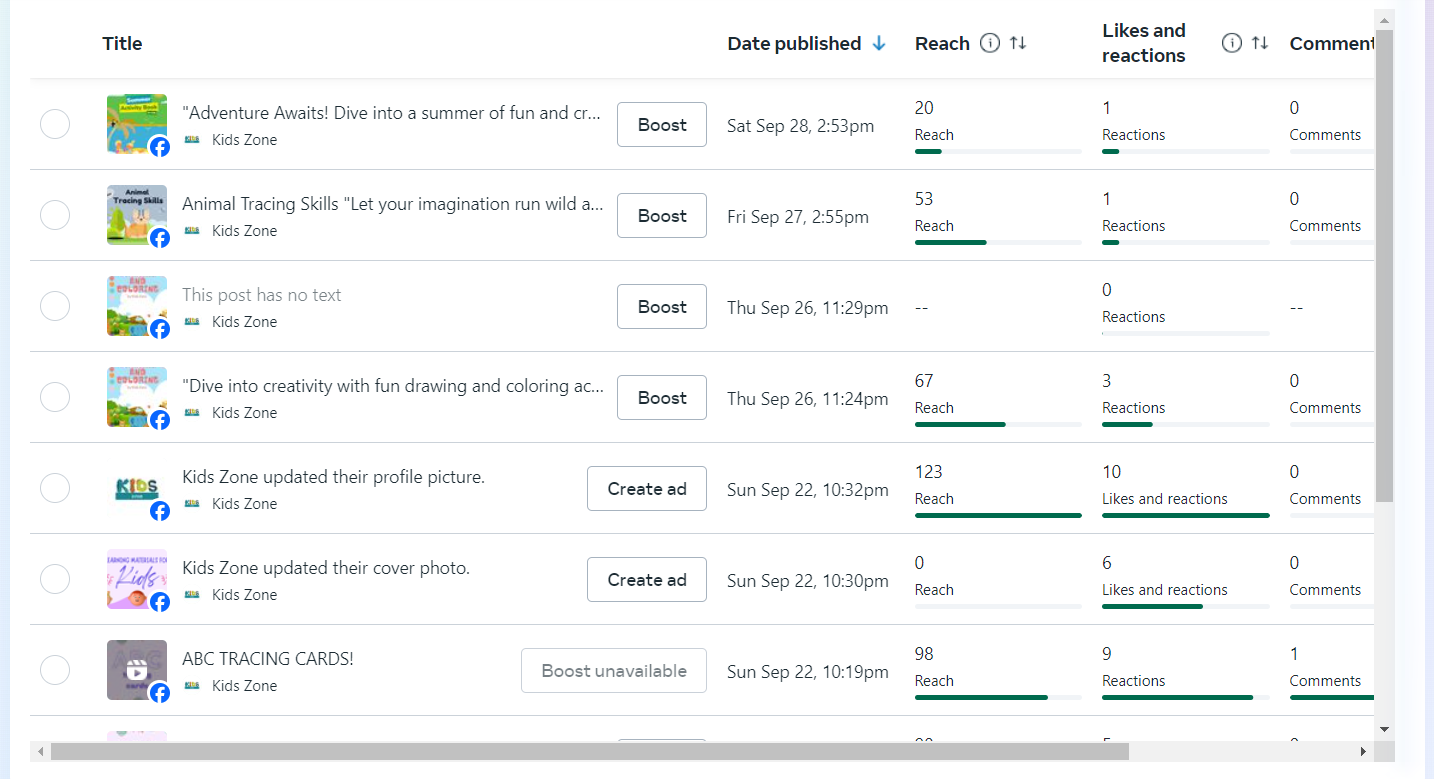Sort by Likes and reactions arrows
Viewport: 1434px width, 779px height.
point(1260,43)
